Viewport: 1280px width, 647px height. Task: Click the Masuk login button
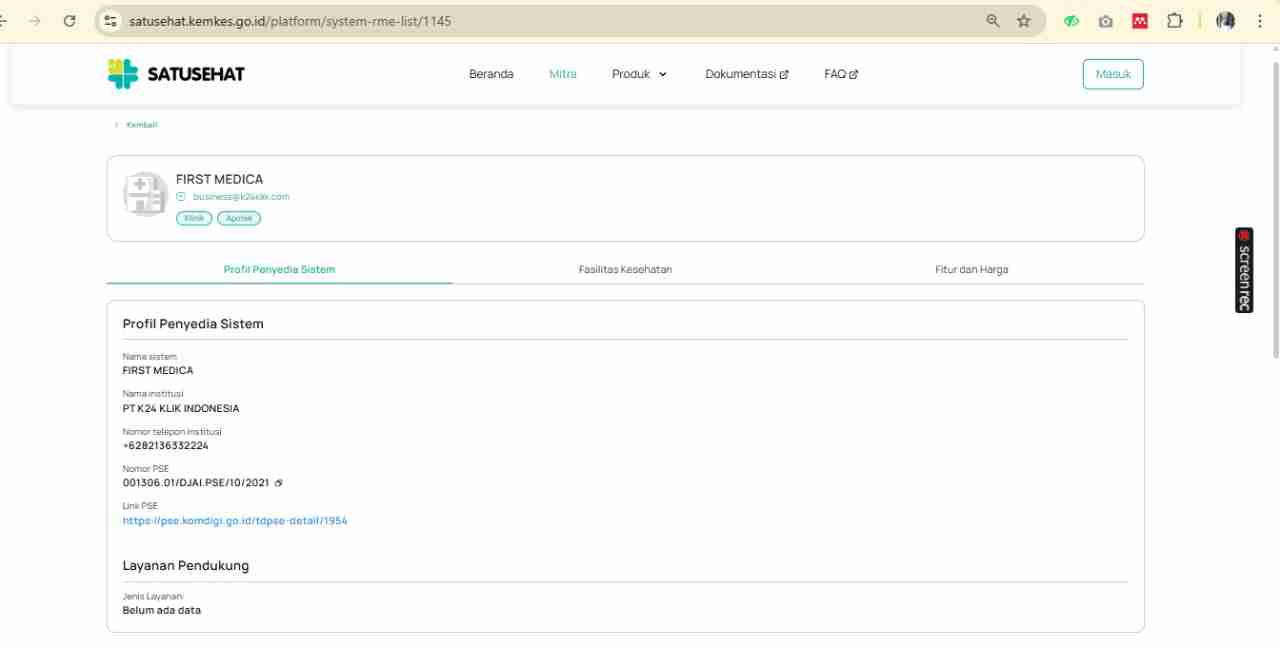click(1112, 74)
